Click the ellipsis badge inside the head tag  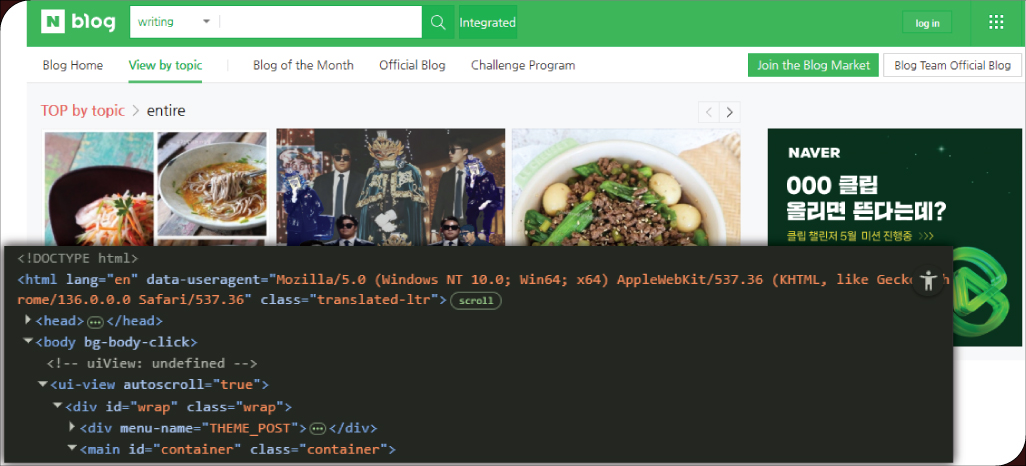95,321
